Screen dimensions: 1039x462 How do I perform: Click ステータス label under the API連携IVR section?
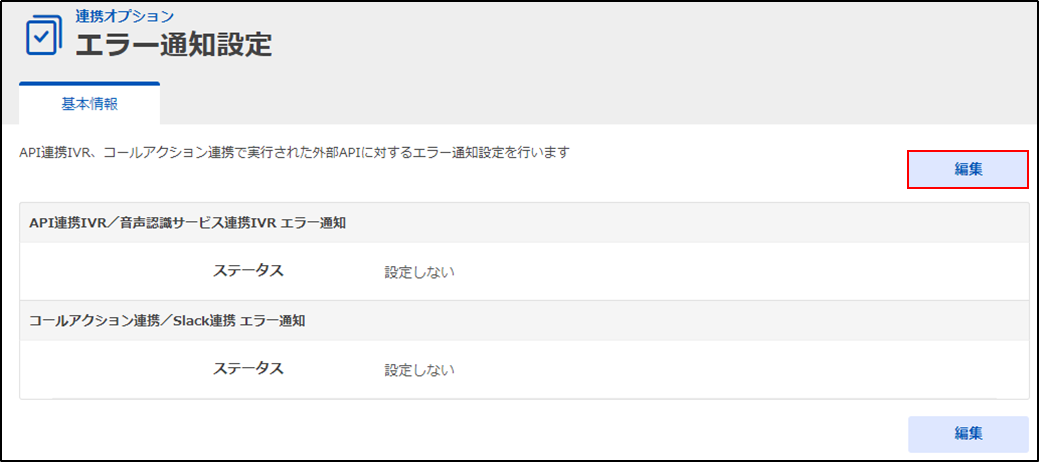point(248,270)
